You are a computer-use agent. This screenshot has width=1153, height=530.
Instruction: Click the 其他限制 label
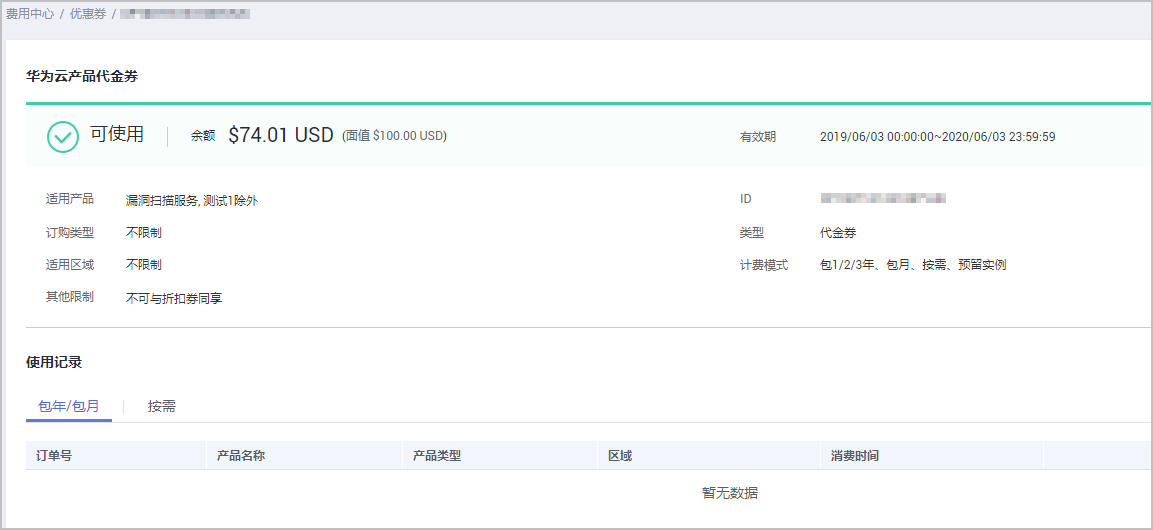69,297
